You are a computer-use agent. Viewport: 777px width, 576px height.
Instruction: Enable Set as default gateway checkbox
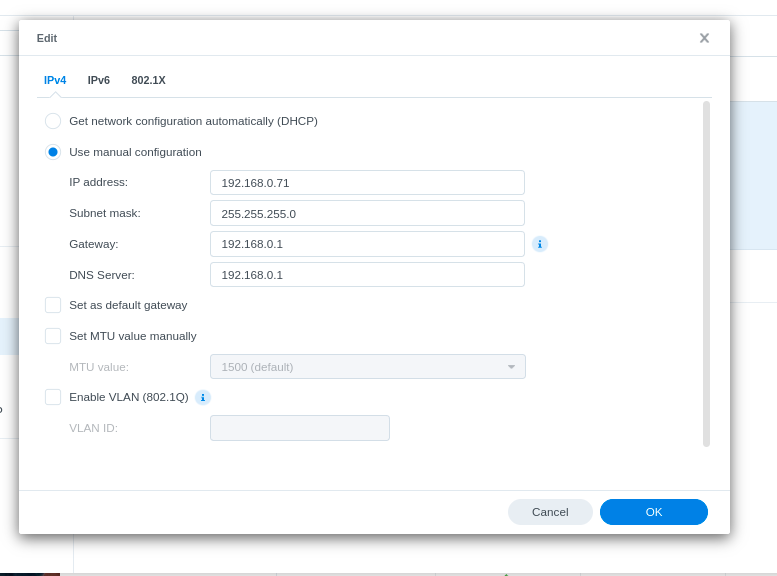pyautogui.click(x=53, y=305)
